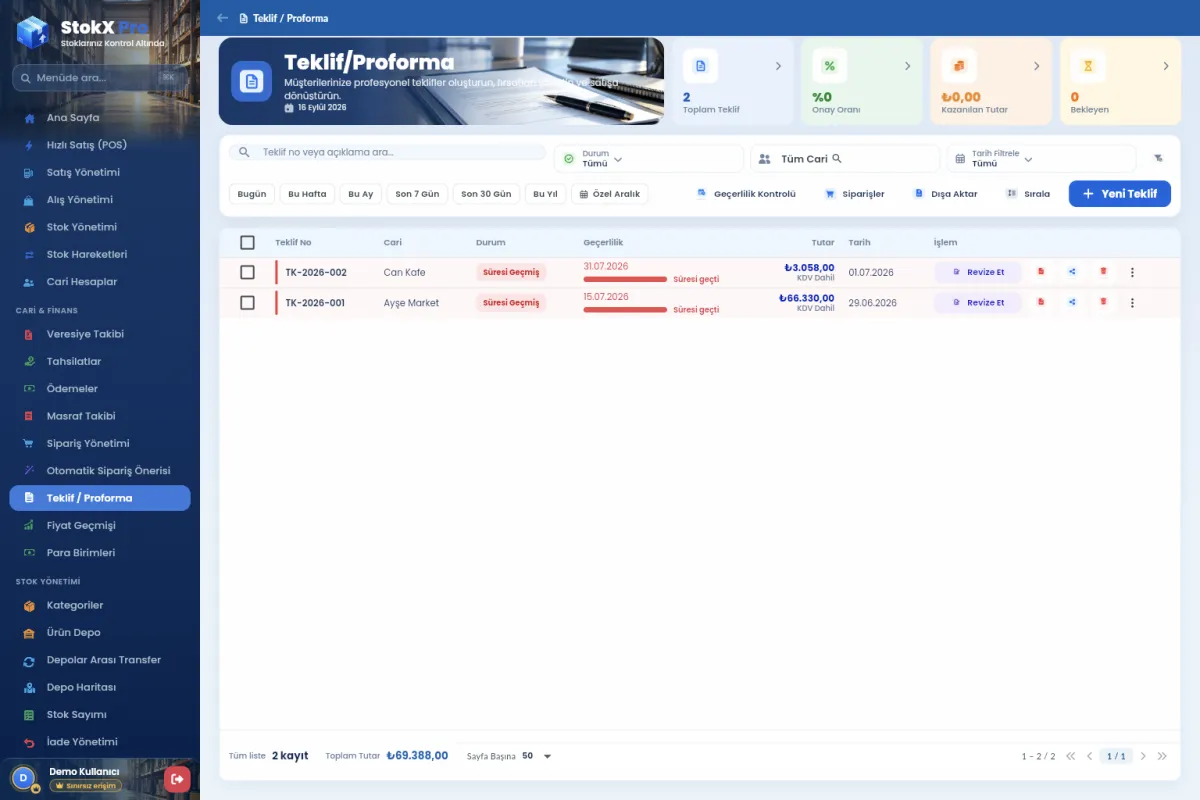Click the clear filters funnel icon
The height and width of the screenshot is (800, 1200).
(1158, 158)
